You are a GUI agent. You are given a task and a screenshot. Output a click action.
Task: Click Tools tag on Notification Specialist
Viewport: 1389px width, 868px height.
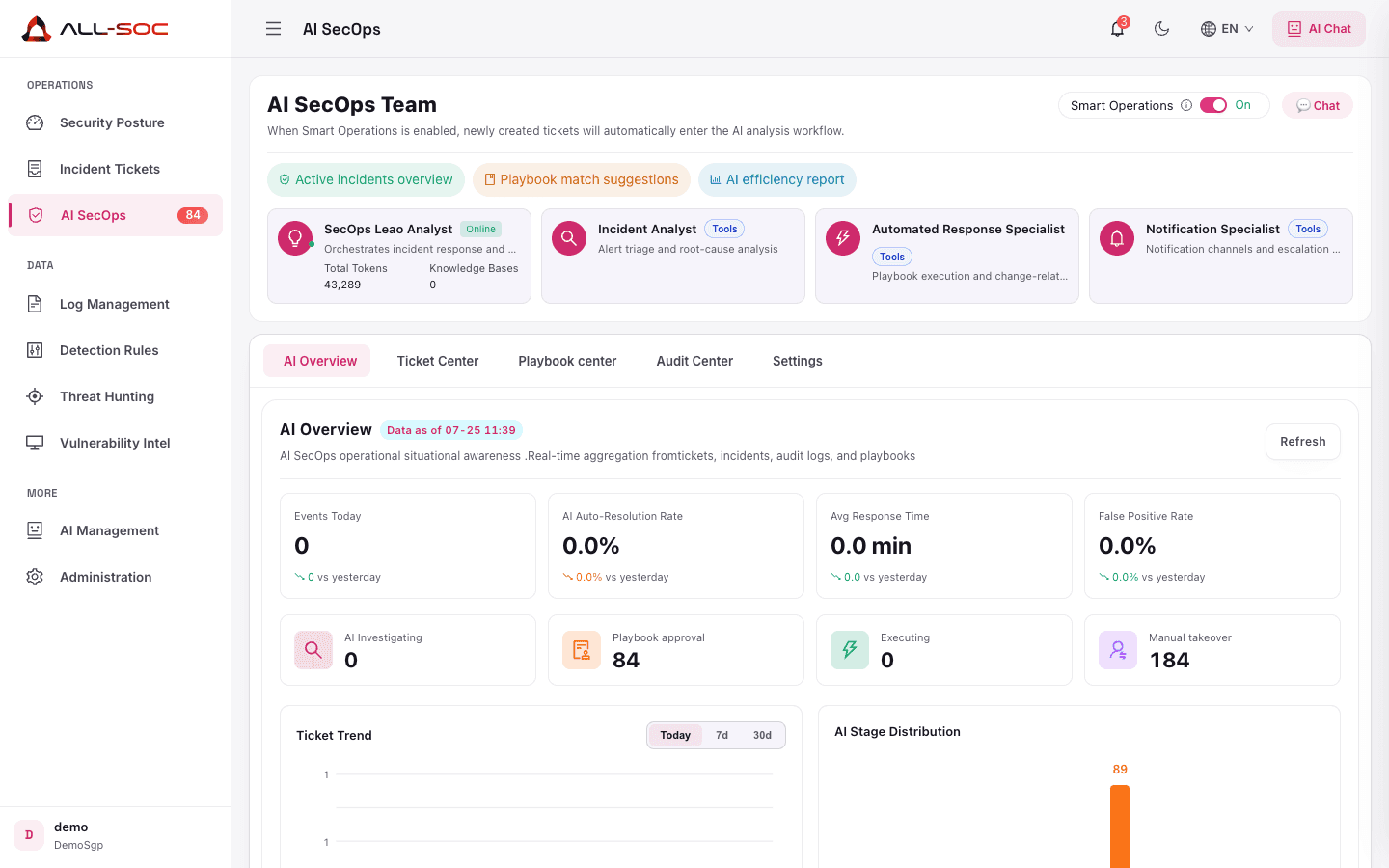pos(1308,229)
